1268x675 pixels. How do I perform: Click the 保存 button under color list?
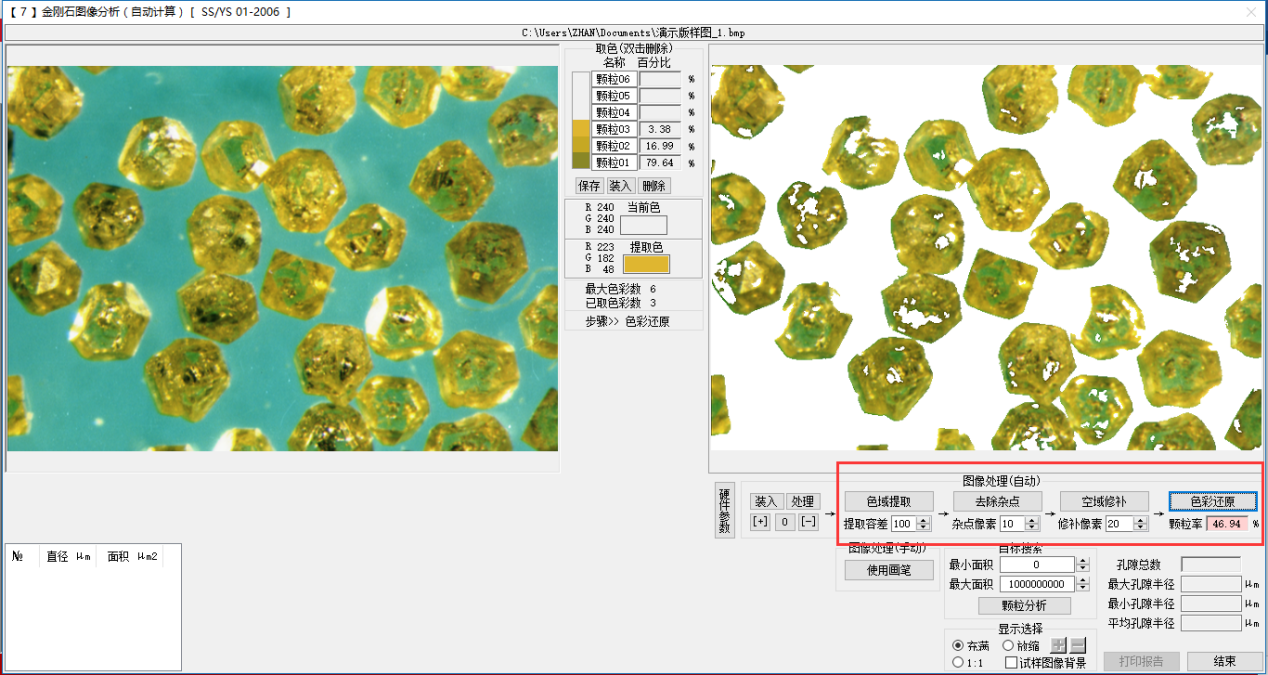tap(589, 186)
